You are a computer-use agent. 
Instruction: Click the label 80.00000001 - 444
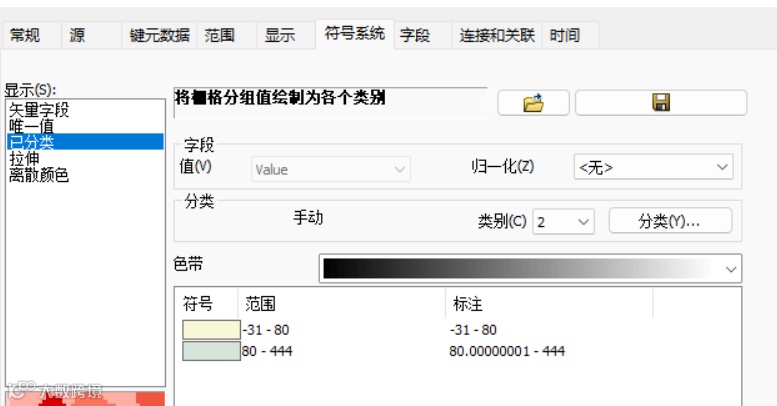(x=507, y=351)
